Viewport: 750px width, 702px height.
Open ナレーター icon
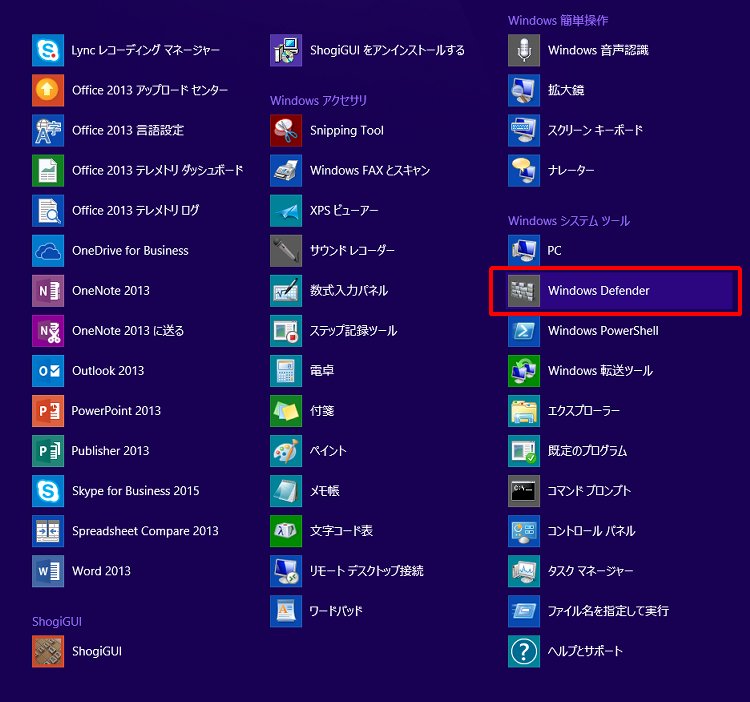point(524,170)
